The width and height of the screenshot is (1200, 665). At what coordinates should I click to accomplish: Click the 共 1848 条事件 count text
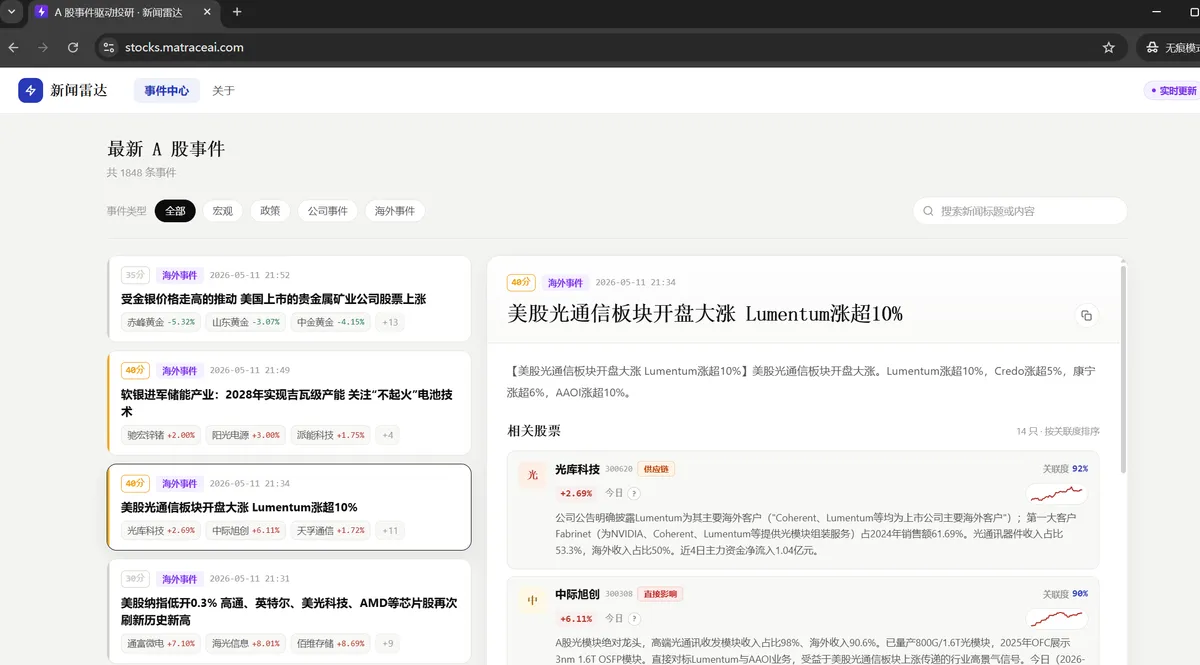click(141, 173)
